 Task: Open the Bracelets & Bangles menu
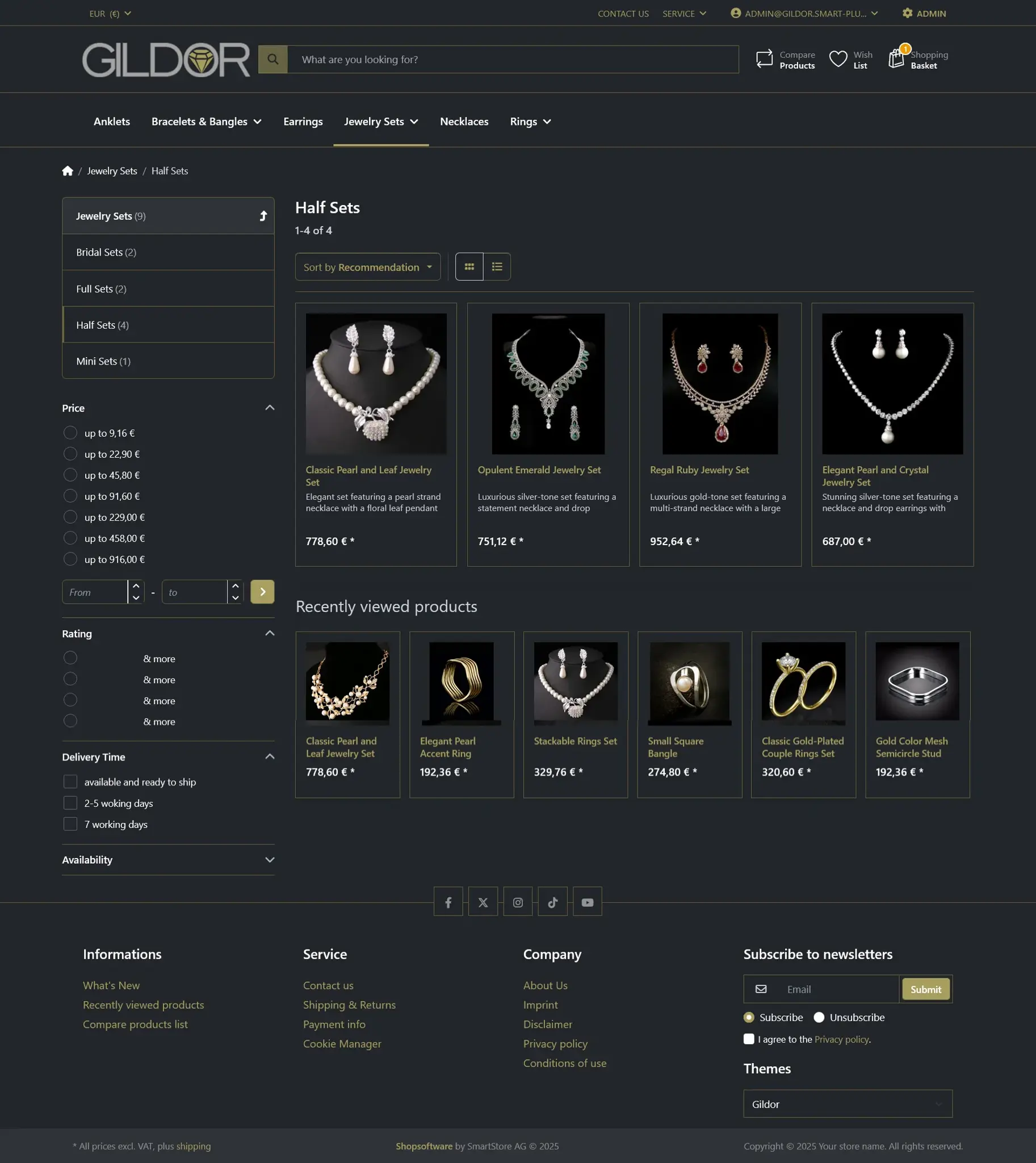pyautogui.click(x=206, y=122)
